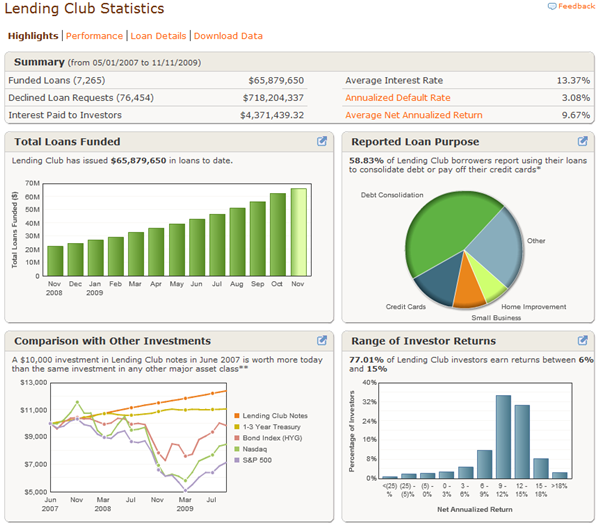Click the 'Credit Cards' pie label

[406, 307]
